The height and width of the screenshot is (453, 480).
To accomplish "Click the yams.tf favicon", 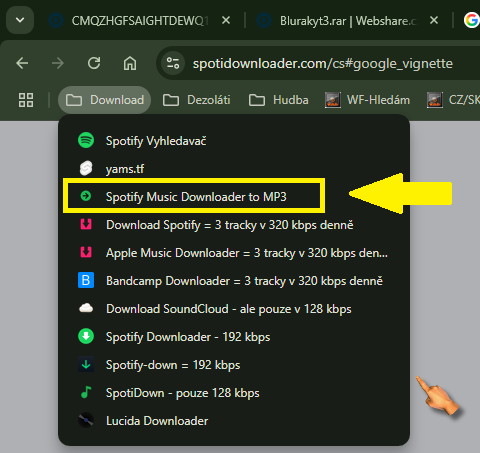I will tap(86, 168).
